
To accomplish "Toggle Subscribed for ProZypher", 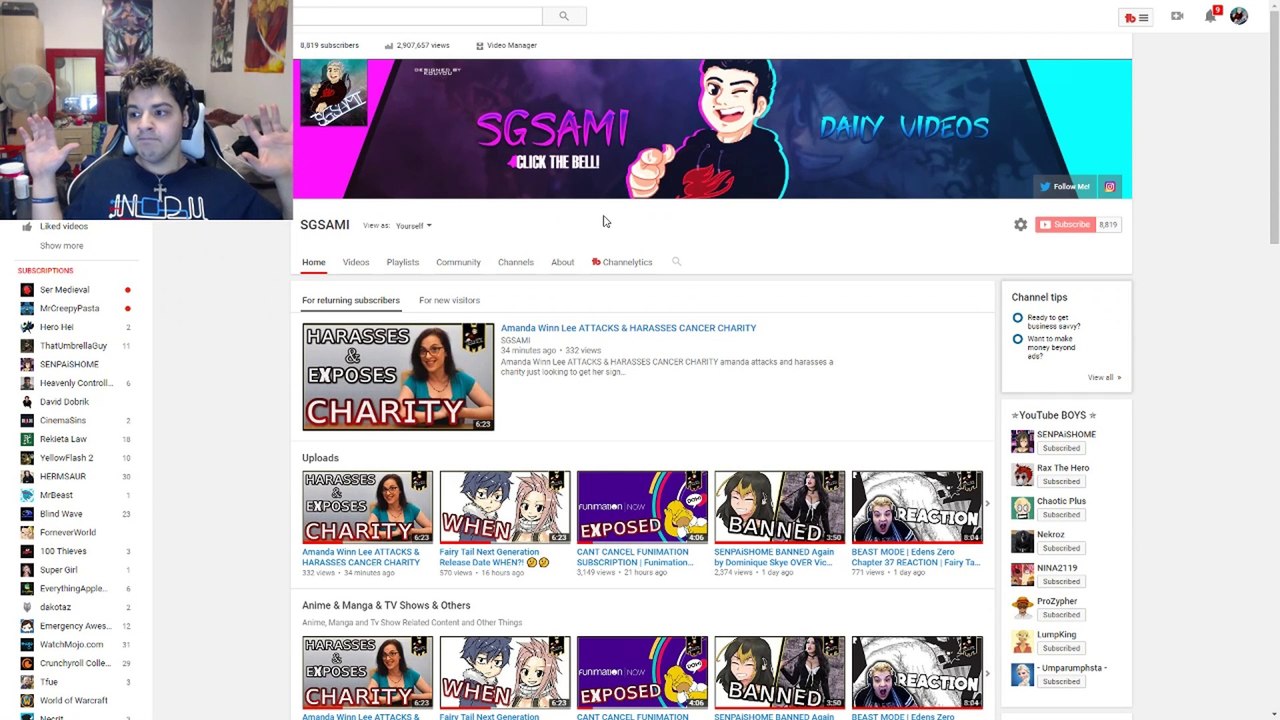I will pyautogui.click(x=1061, y=614).
